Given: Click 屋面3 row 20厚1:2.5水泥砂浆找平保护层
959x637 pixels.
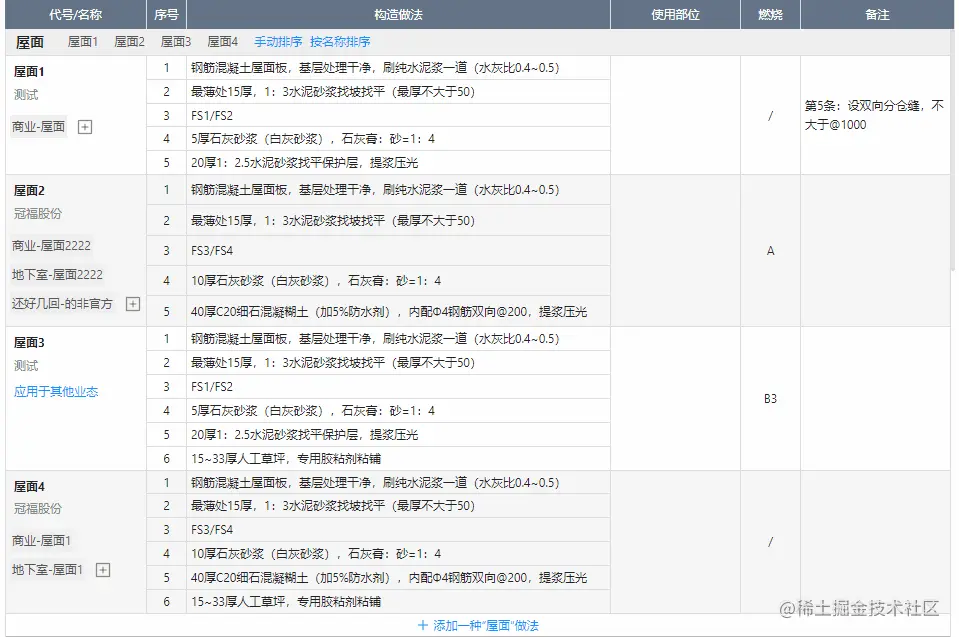Looking at the screenshot, I should click(398, 435).
